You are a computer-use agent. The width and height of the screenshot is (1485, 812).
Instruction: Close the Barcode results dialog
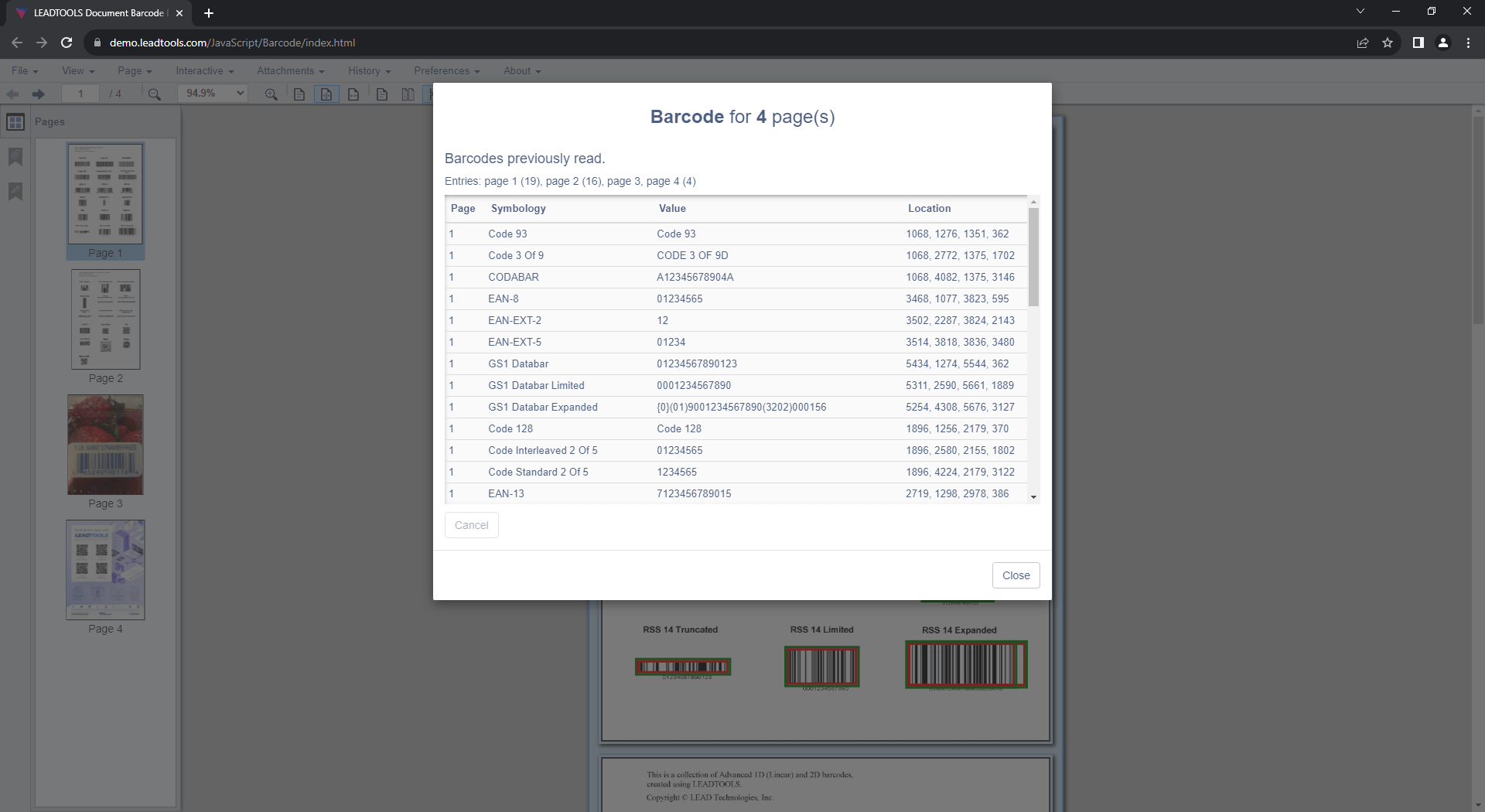(x=1016, y=575)
